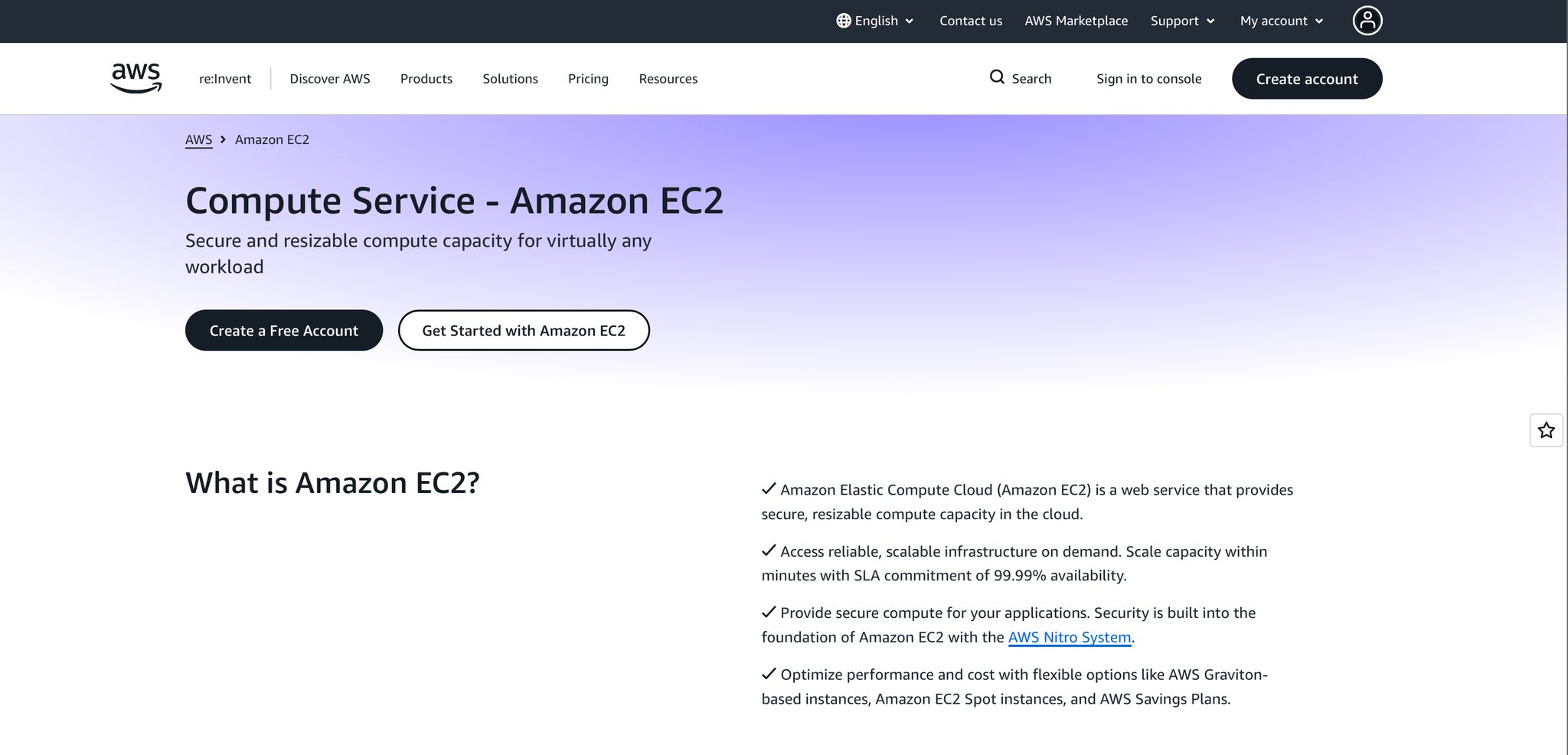Open the Resources menu

pyautogui.click(x=668, y=79)
